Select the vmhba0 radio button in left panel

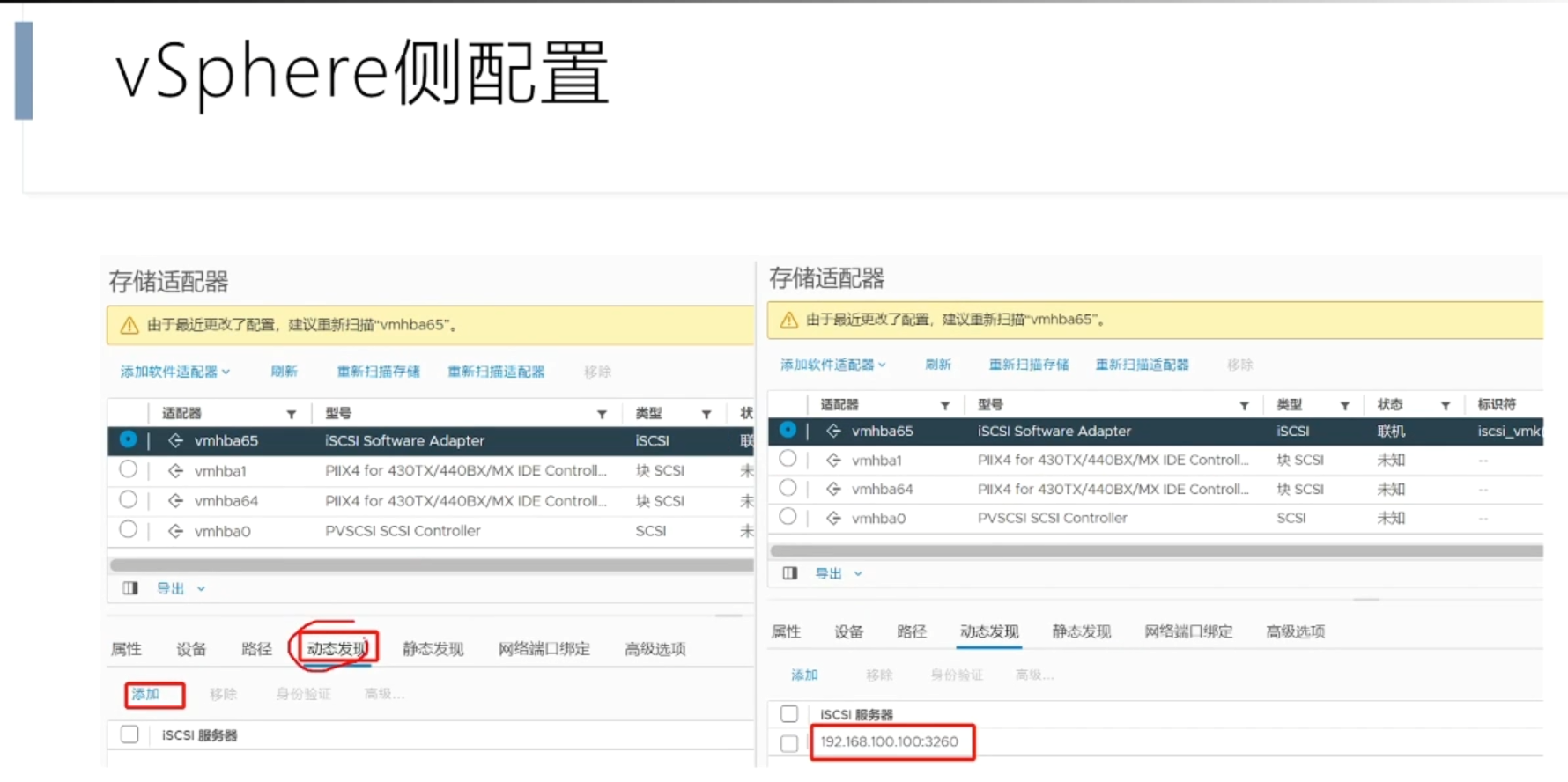coord(128,529)
